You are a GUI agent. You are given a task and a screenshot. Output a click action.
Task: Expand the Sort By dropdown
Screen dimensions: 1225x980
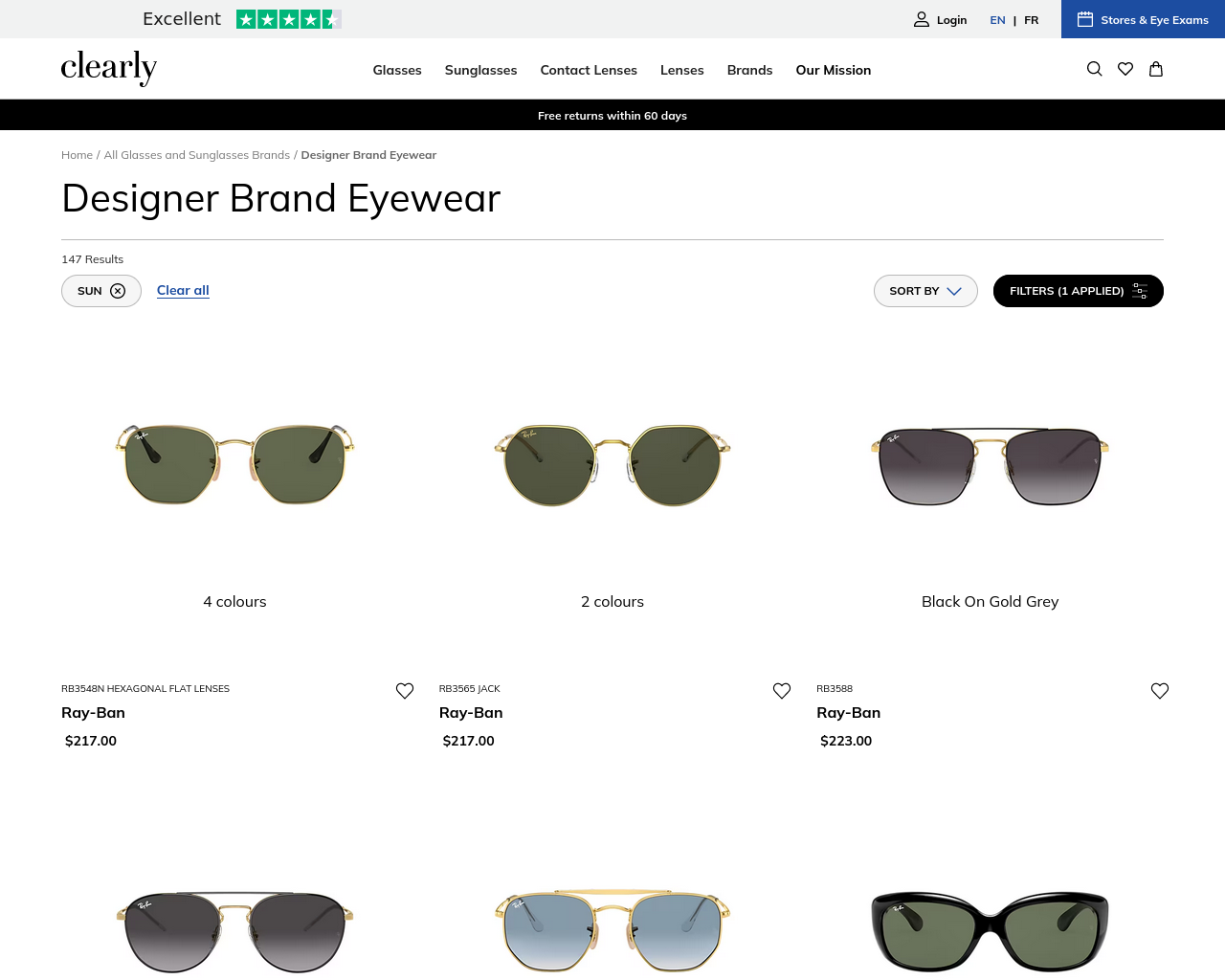coord(925,291)
